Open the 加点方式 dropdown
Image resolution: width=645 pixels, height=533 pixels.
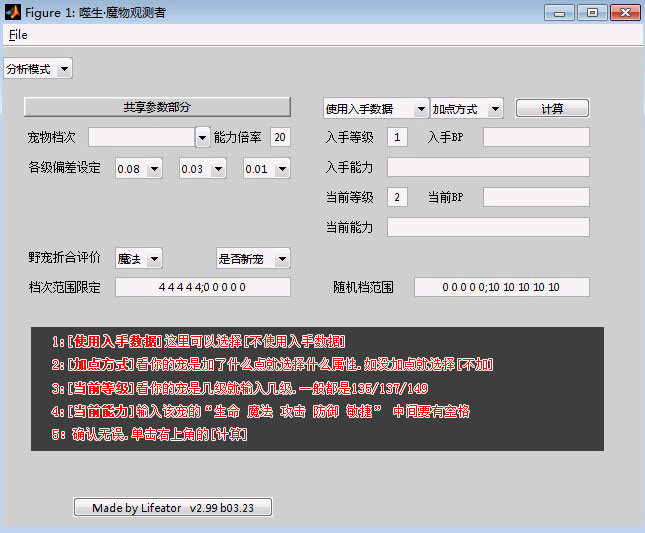[x=469, y=108]
